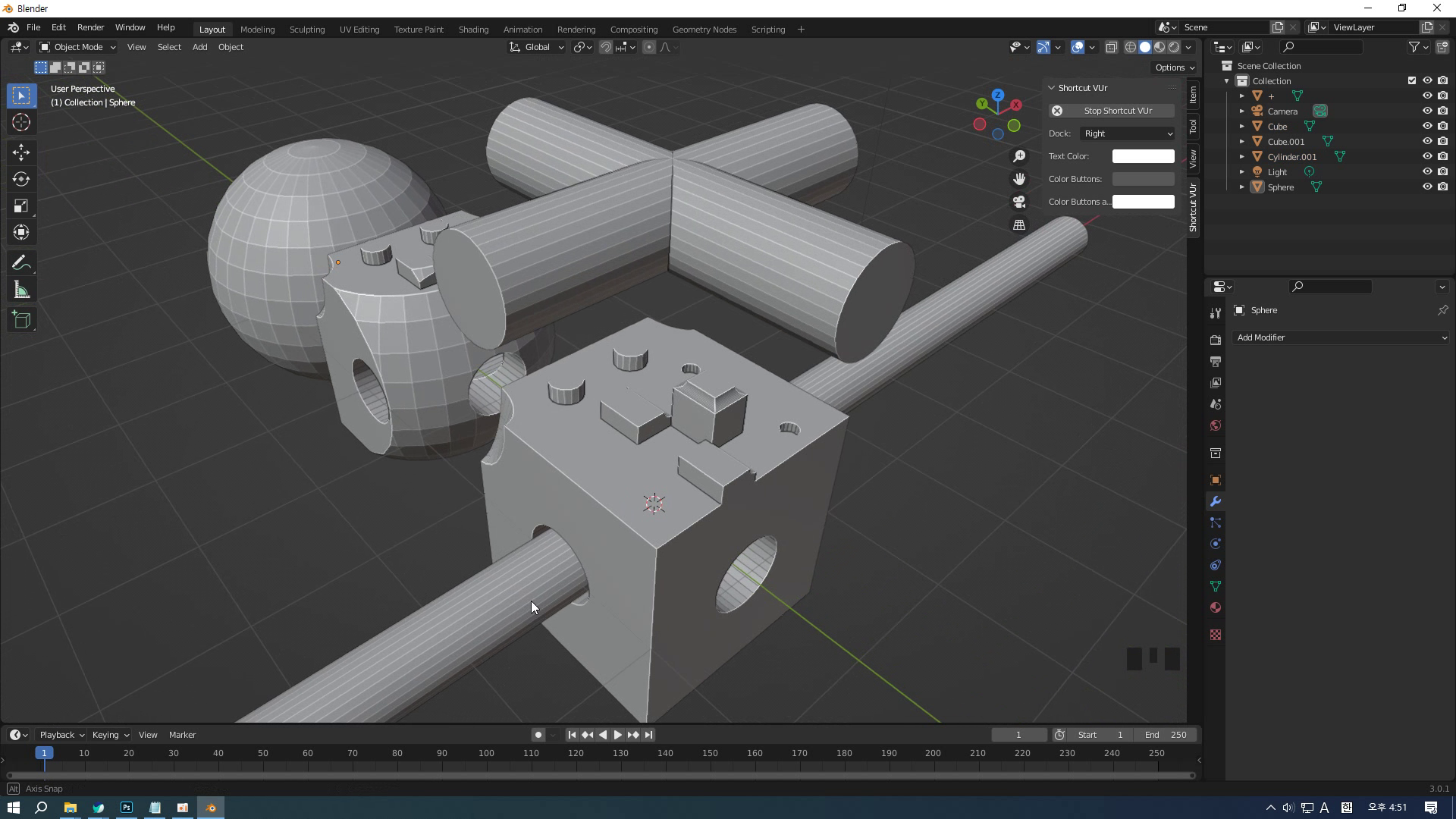
Task: Activate the Annotate pencil tool
Action: [21, 263]
